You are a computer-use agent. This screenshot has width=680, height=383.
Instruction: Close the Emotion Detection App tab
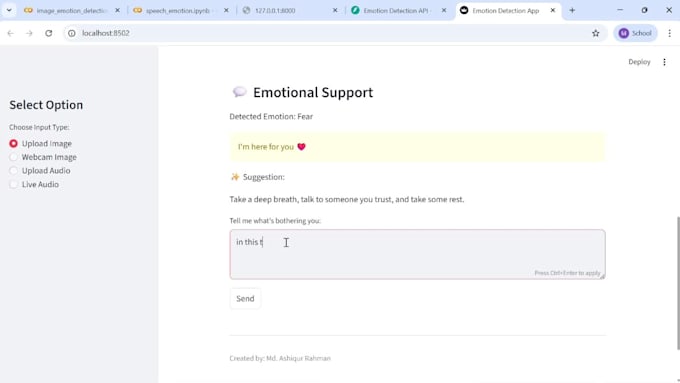[552, 10]
